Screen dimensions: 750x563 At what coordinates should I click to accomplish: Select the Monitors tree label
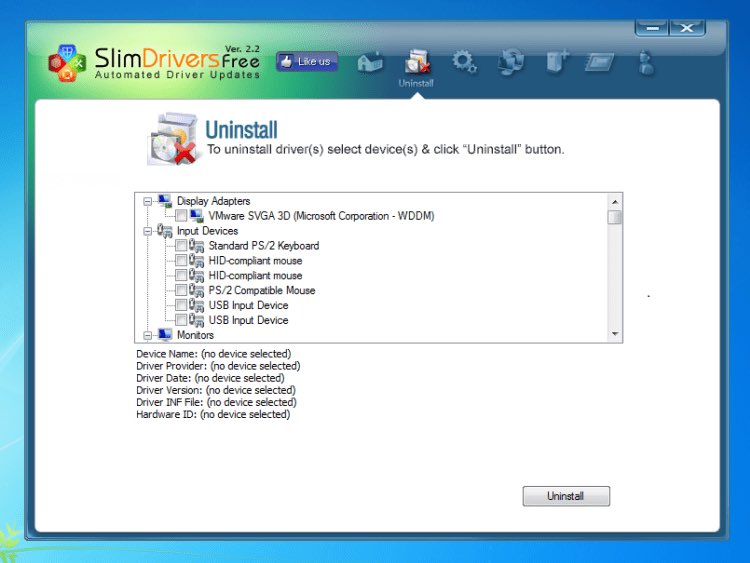[195, 335]
